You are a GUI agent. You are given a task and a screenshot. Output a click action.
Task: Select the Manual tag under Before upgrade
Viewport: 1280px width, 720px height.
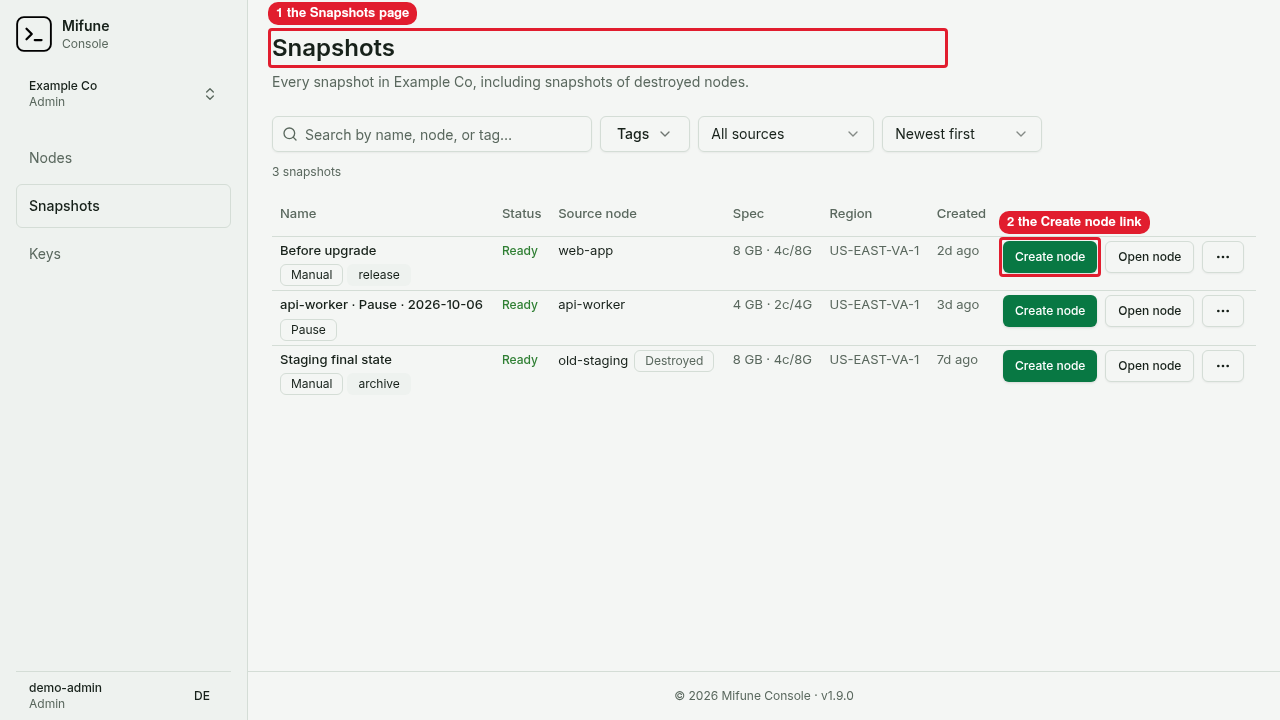[x=312, y=275]
